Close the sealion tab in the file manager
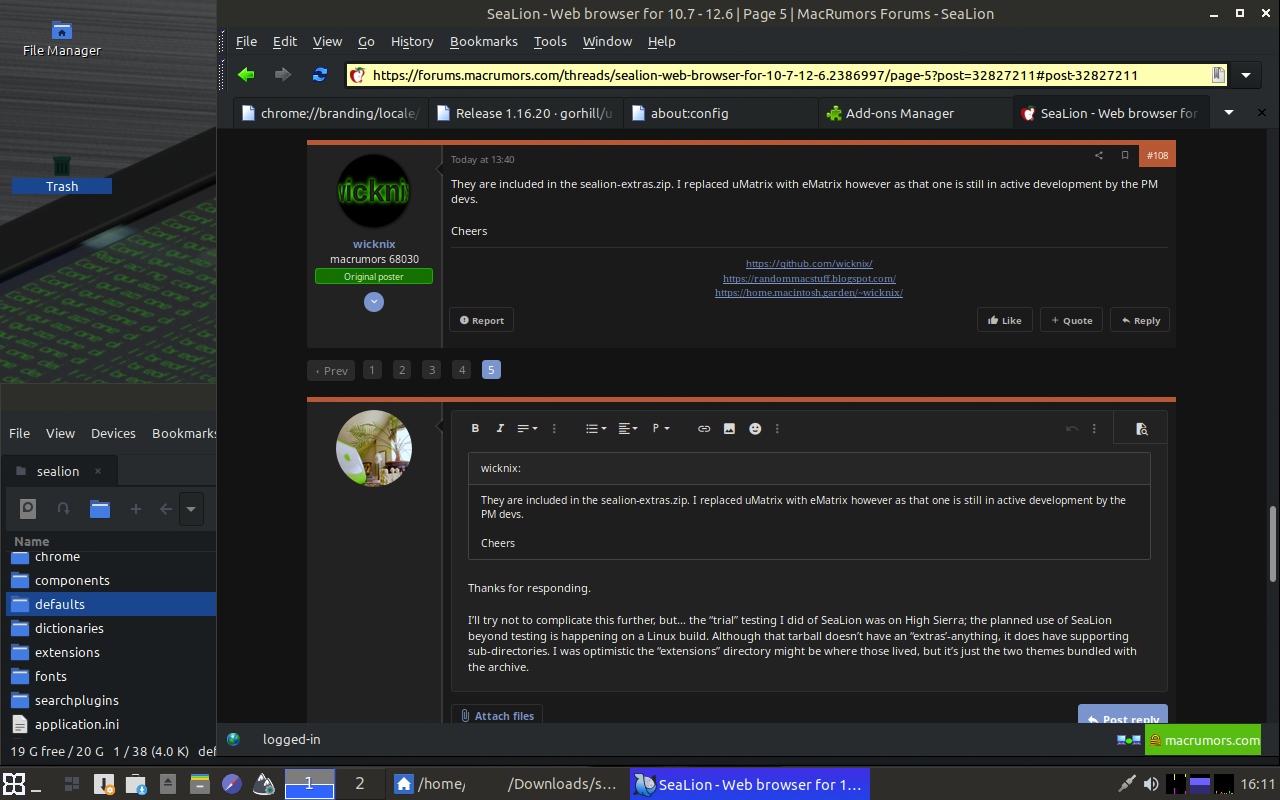This screenshot has width=1280, height=800. click(98, 471)
